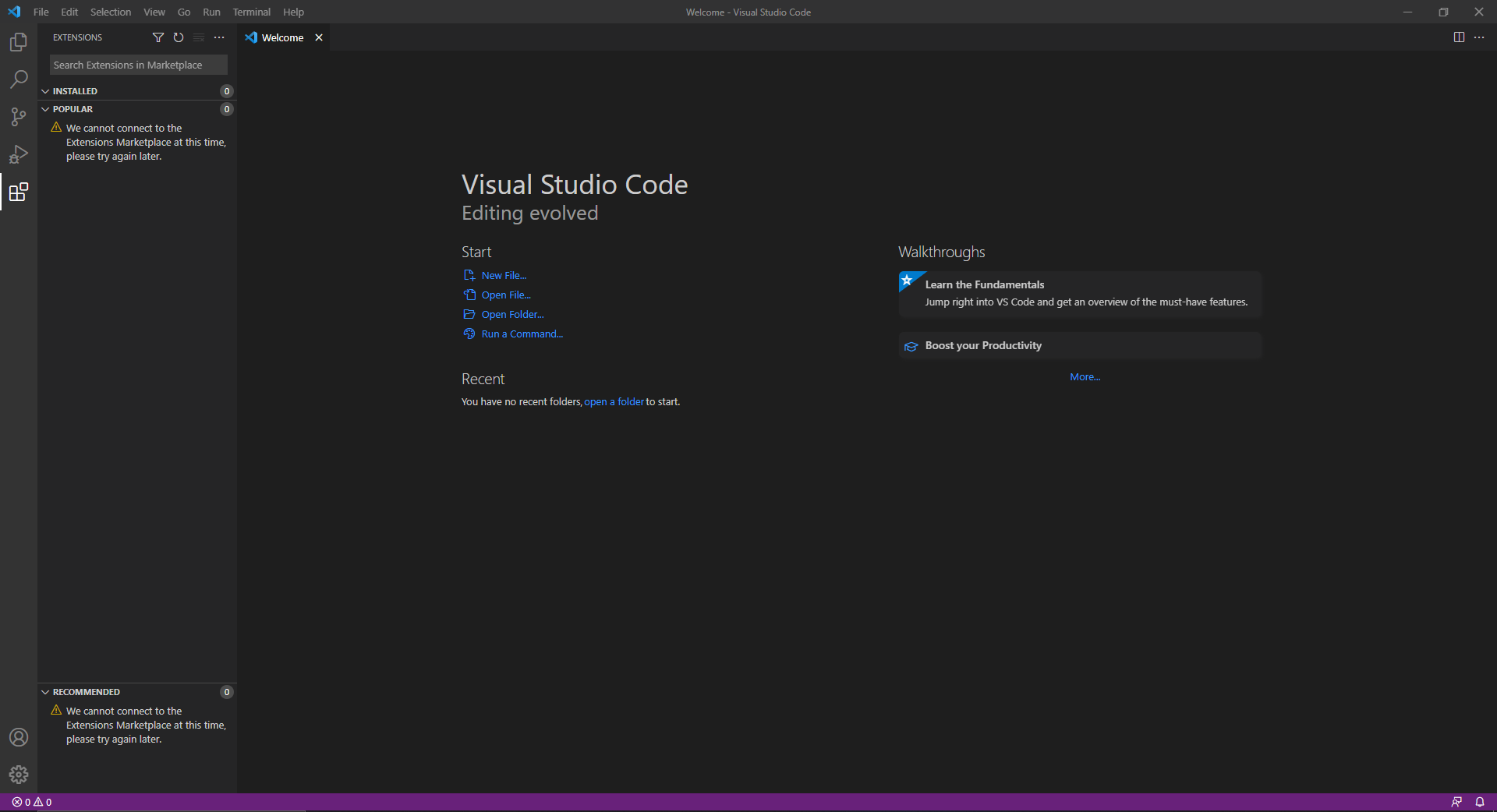This screenshot has height=812, width=1497.
Task: Click the More... walkthroughs link
Action: click(x=1085, y=377)
